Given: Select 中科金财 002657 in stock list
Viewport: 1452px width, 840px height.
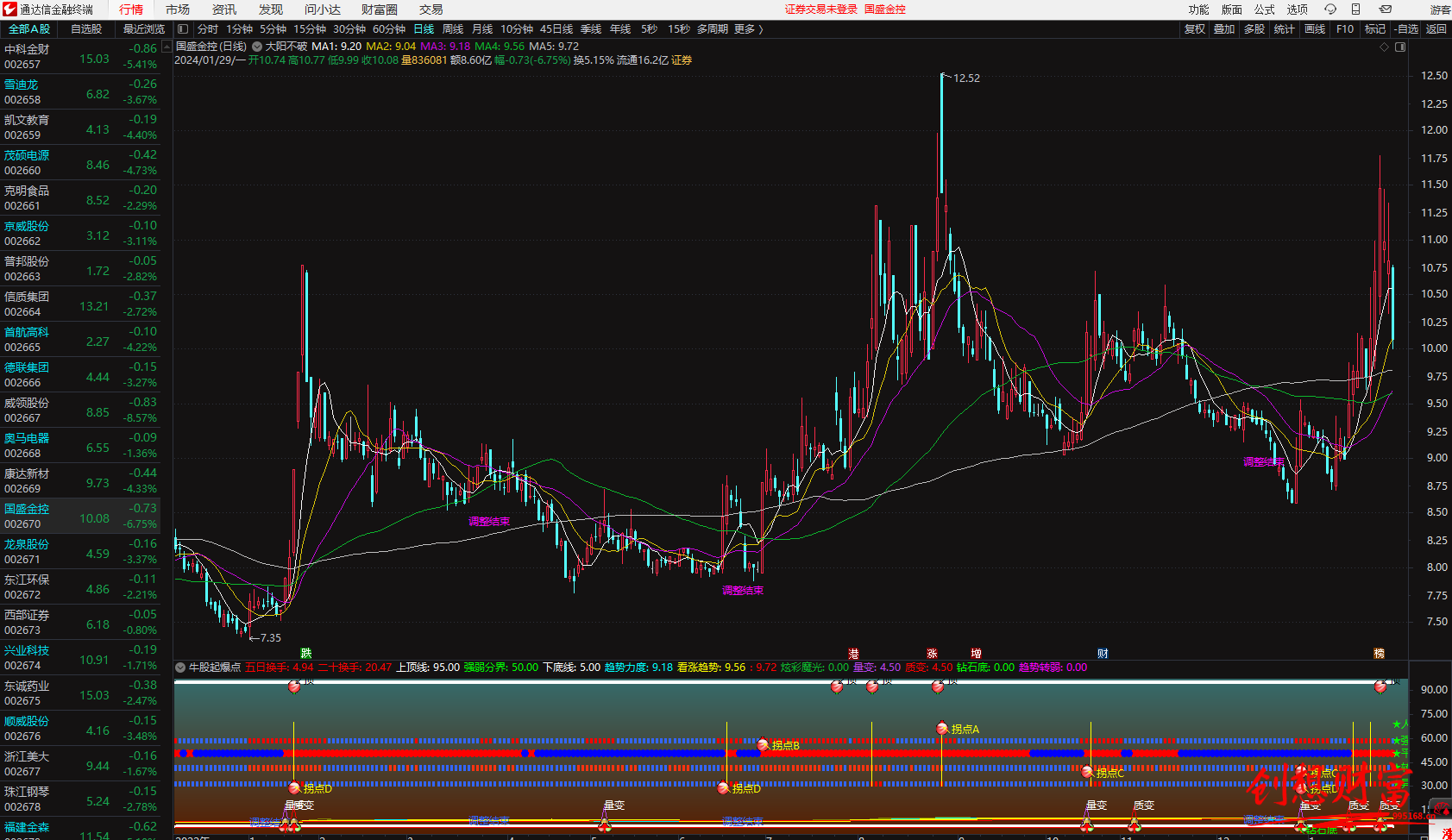Looking at the screenshot, I should 80,57.
